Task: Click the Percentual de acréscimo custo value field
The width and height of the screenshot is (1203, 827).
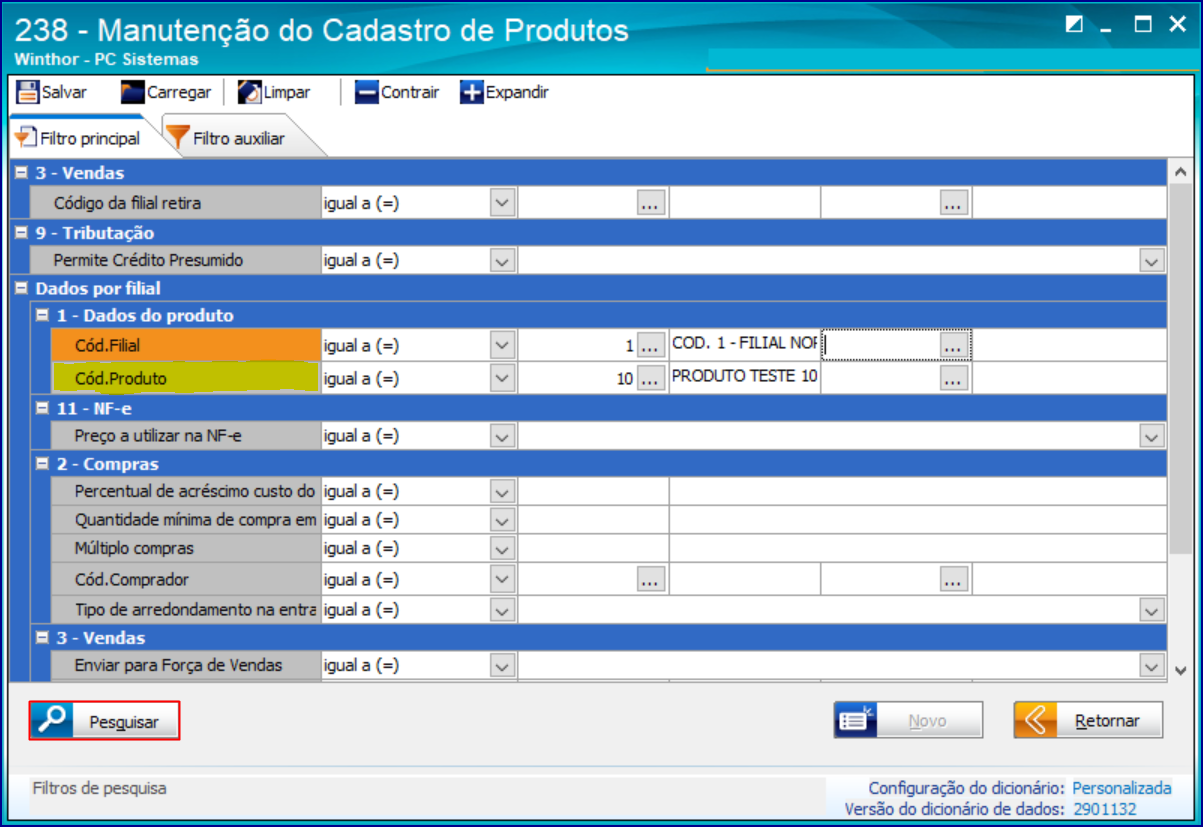Action: coord(593,492)
